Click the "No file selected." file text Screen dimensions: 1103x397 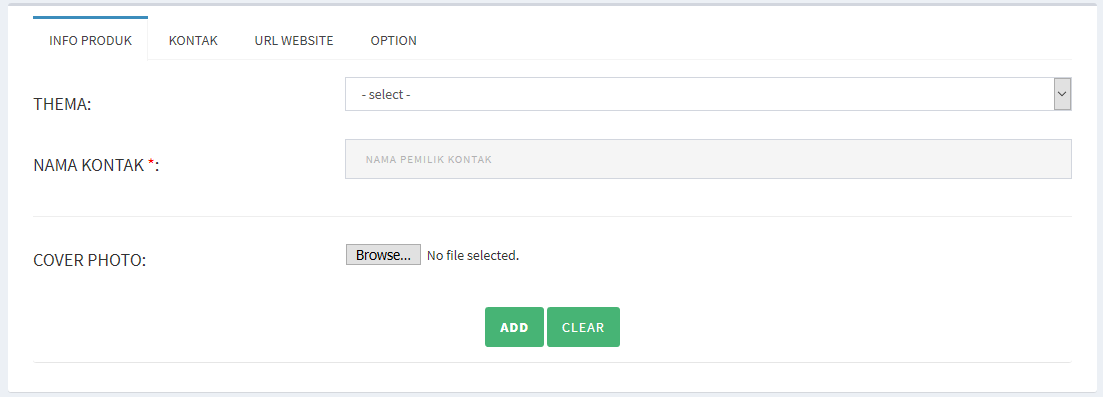click(473, 256)
